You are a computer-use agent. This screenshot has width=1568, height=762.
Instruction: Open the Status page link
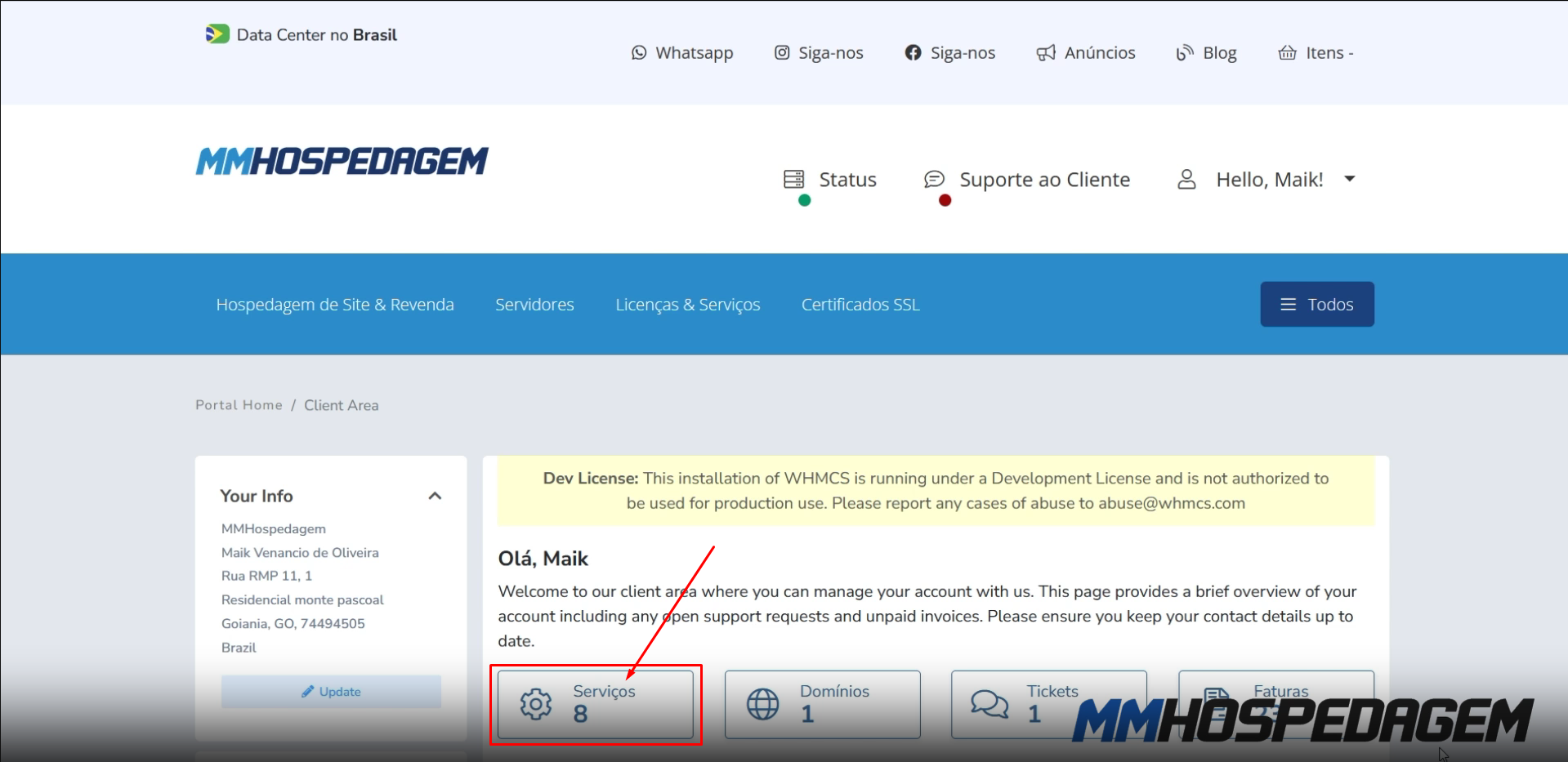(847, 179)
